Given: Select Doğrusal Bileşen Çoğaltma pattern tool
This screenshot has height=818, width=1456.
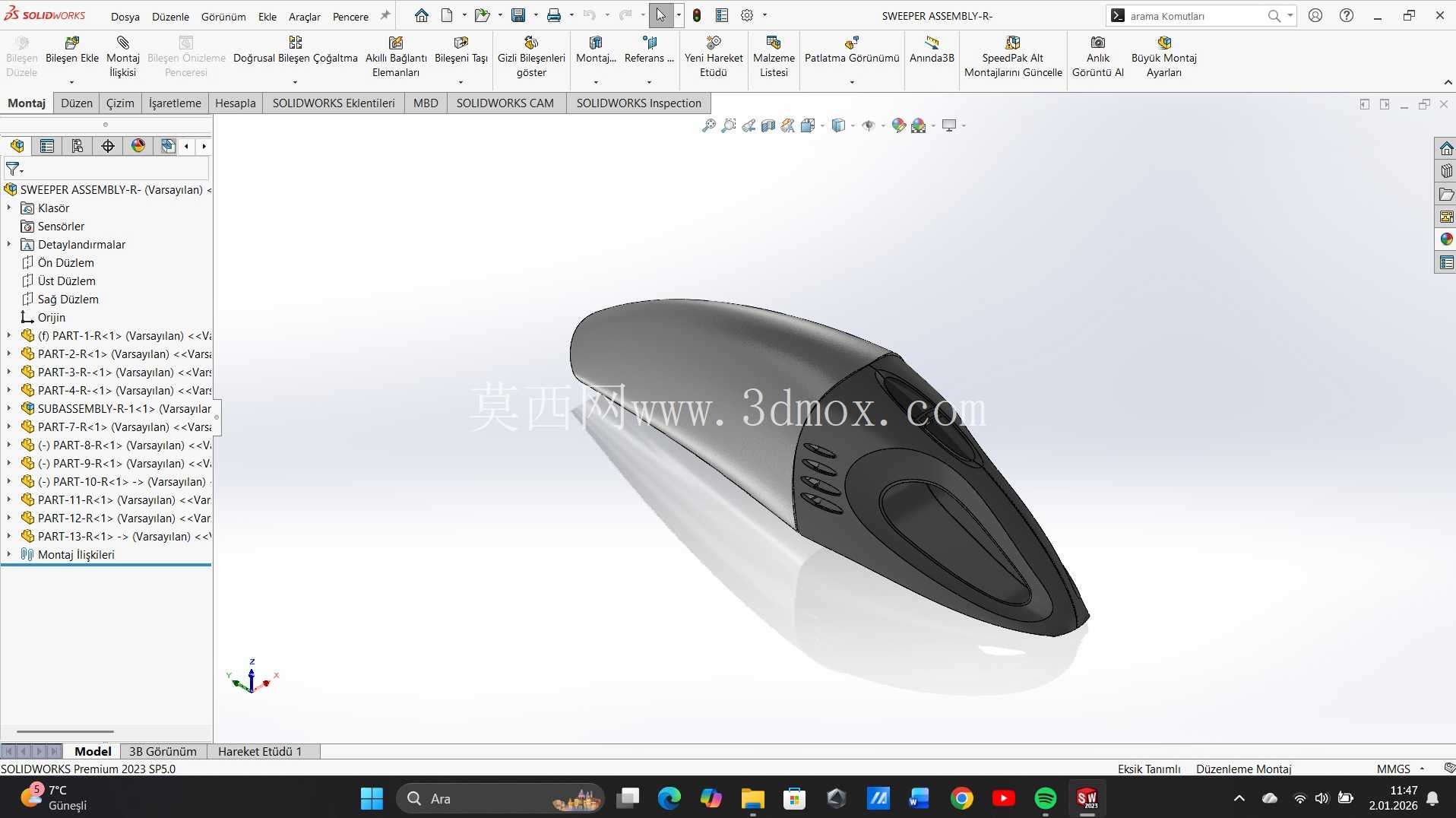Looking at the screenshot, I should [295, 49].
